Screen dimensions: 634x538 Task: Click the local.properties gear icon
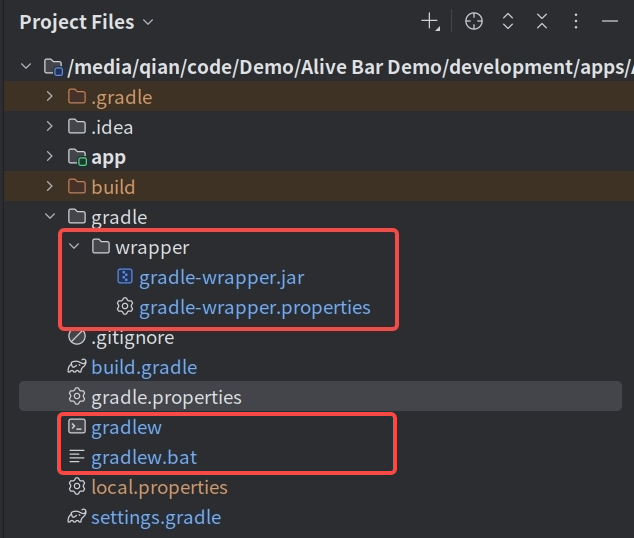77,487
